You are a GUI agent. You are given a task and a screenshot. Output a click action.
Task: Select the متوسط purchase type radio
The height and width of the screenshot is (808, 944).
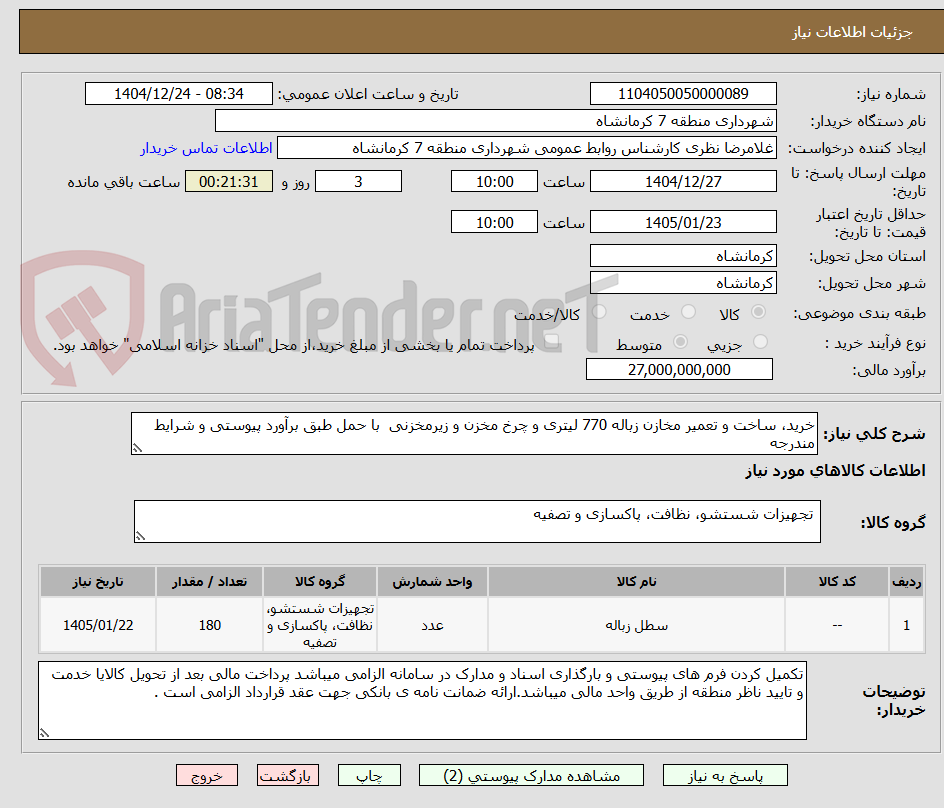coord(680,342)
